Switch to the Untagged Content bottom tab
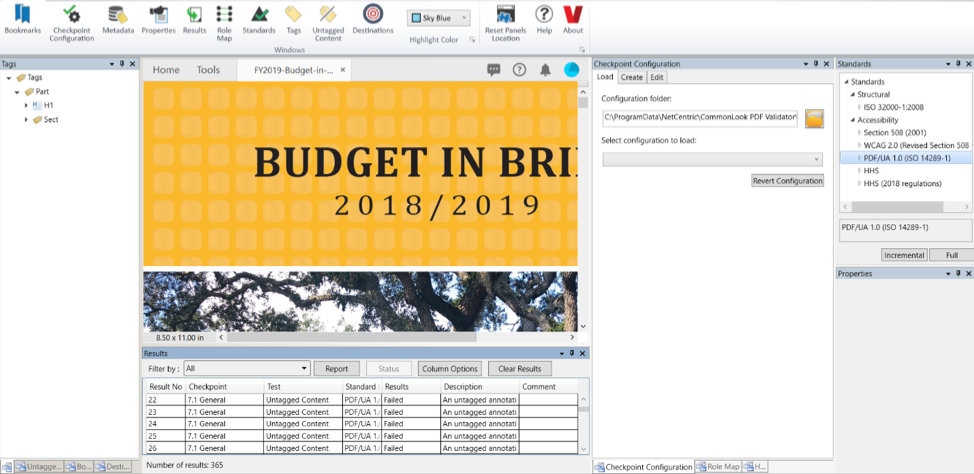Viewport: 974px width, 474px height. [x=39, y=467]
